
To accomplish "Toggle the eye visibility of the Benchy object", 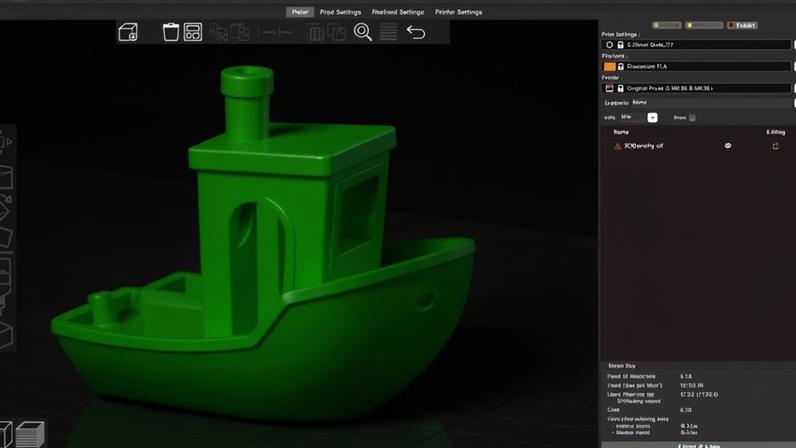I will point(728,146).
